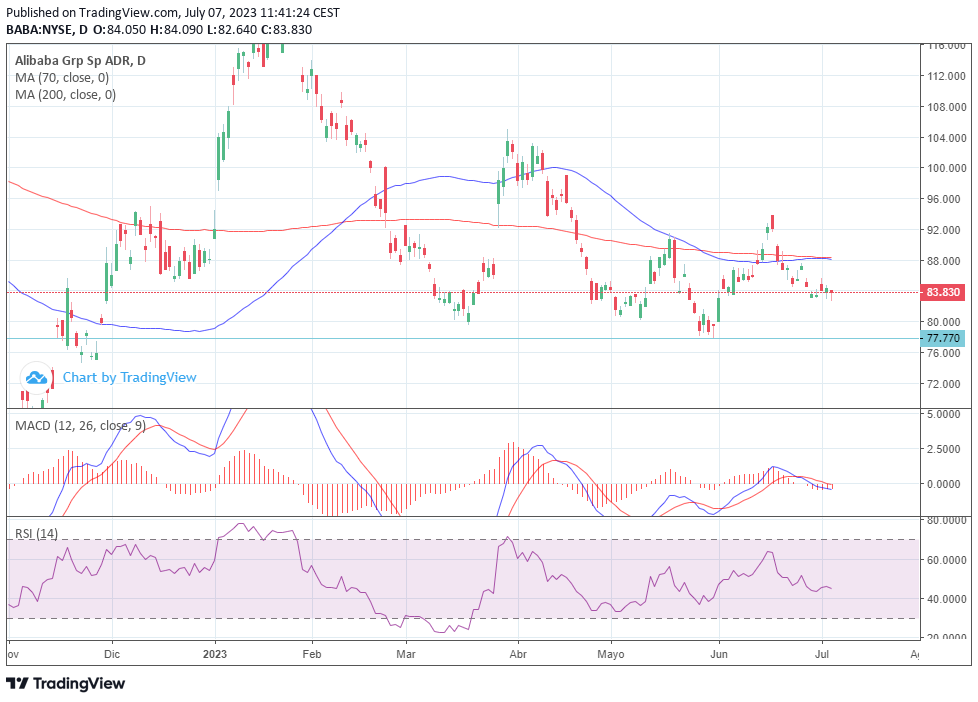Click the MA (70, close, 0) indicator label
Screen dimensions: 978x702
tap(62, 77)
